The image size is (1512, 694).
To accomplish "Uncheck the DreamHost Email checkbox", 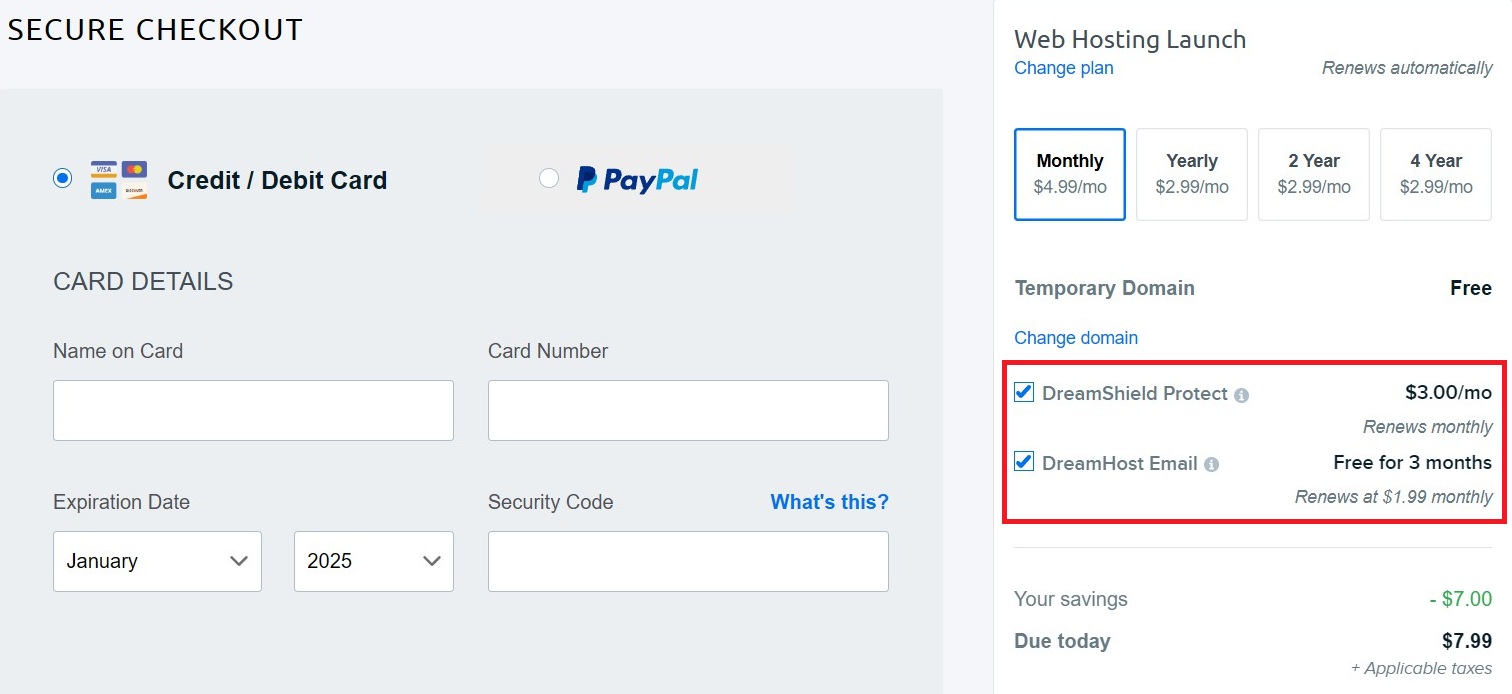I will click(1024, 462).
